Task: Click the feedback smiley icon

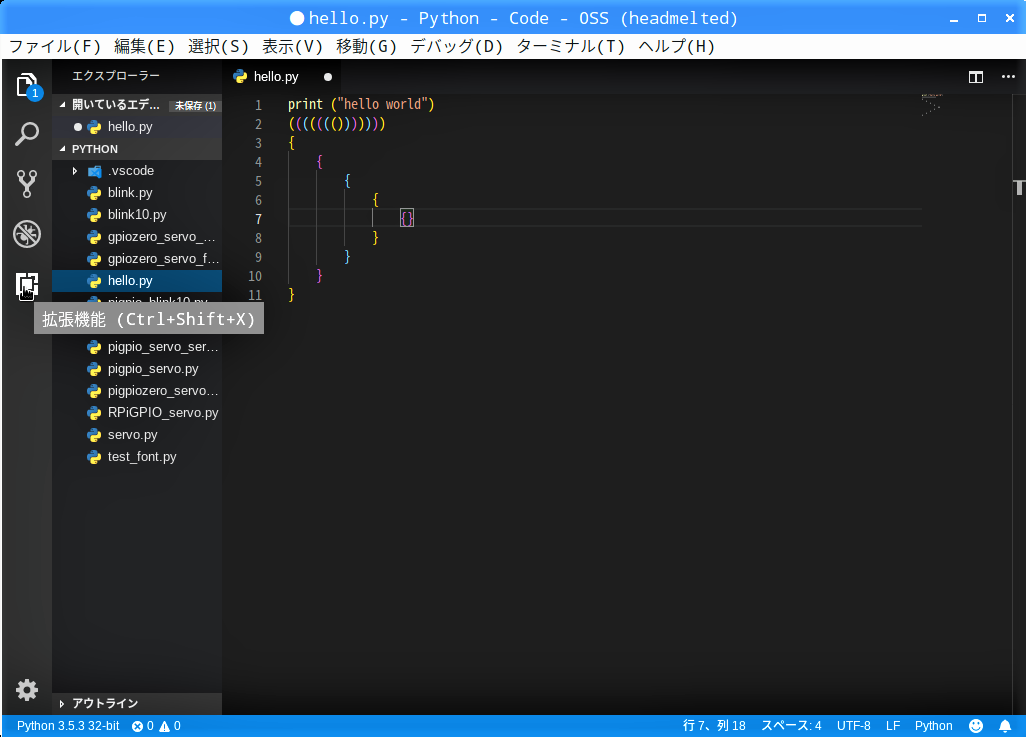Action: [976, 726]
